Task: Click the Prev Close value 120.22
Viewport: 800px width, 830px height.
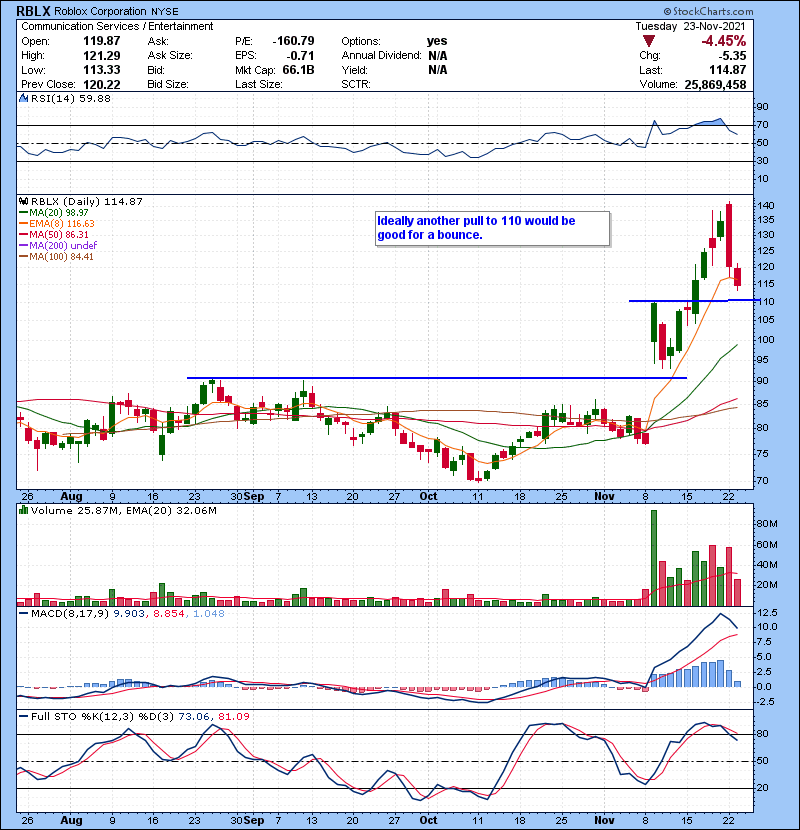Action: pyautogui.click(x=102, y=85)
